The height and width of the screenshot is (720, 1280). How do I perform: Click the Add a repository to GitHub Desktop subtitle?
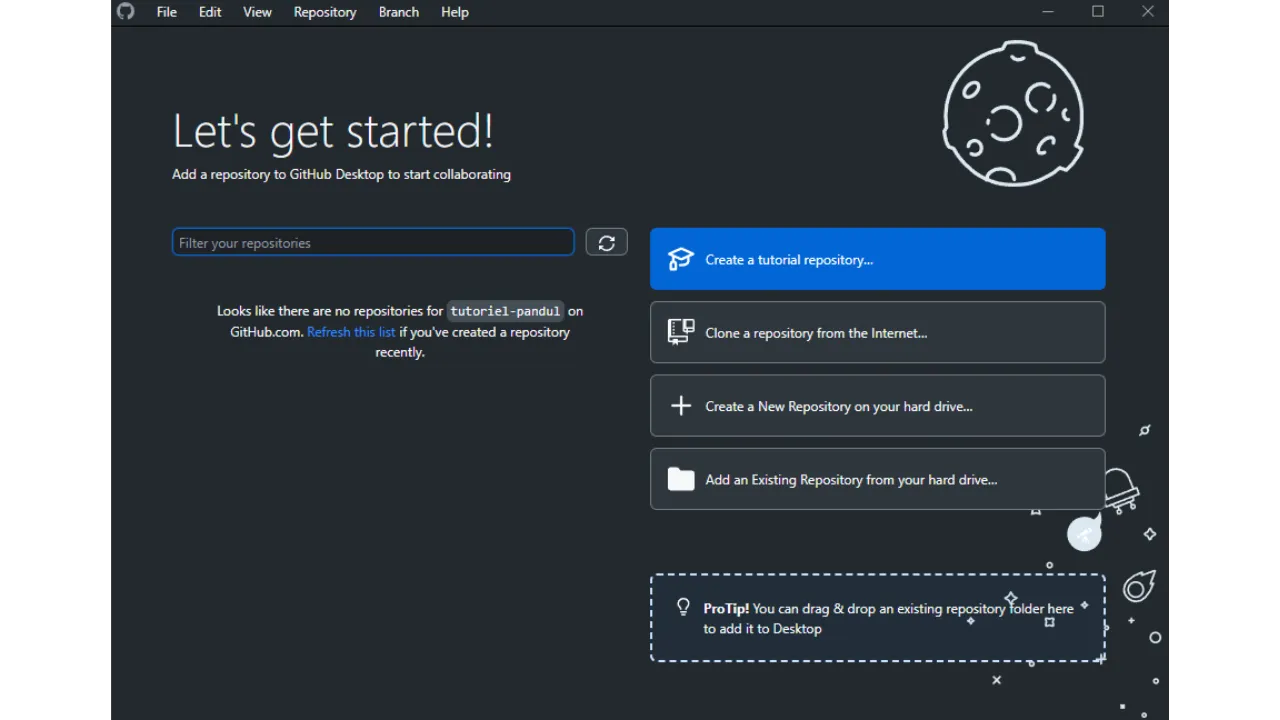coord(341,174)
